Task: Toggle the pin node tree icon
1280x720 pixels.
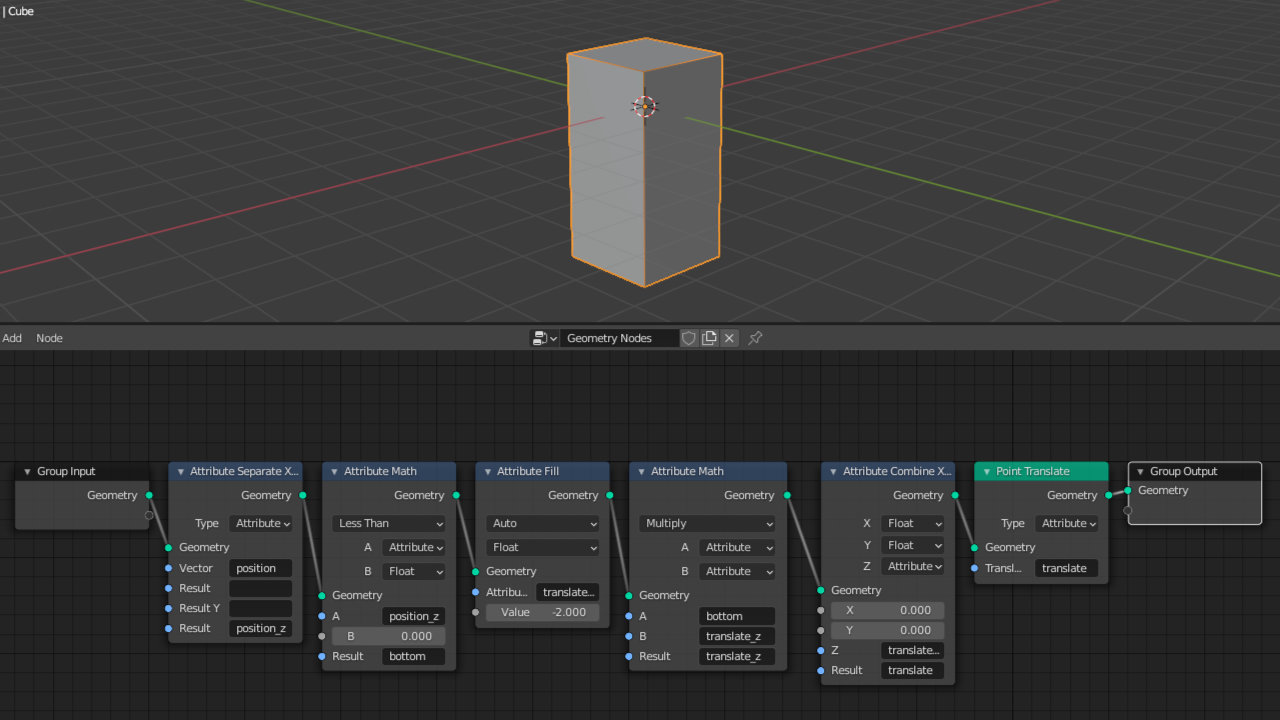Action: click(755, 338)
